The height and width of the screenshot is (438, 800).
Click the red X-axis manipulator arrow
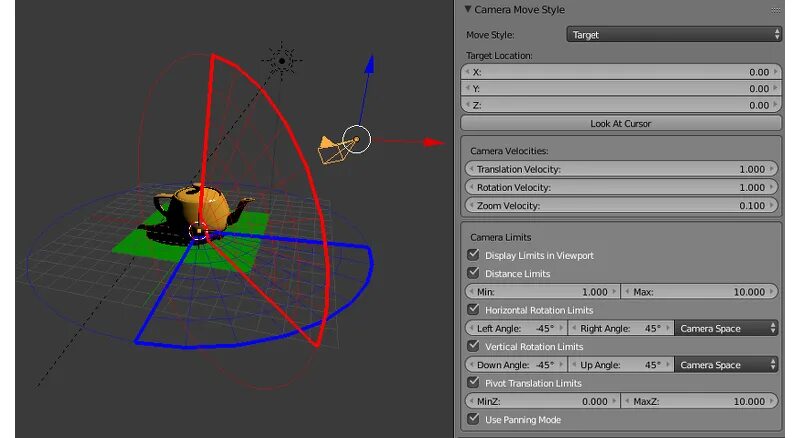click(434, 142)
